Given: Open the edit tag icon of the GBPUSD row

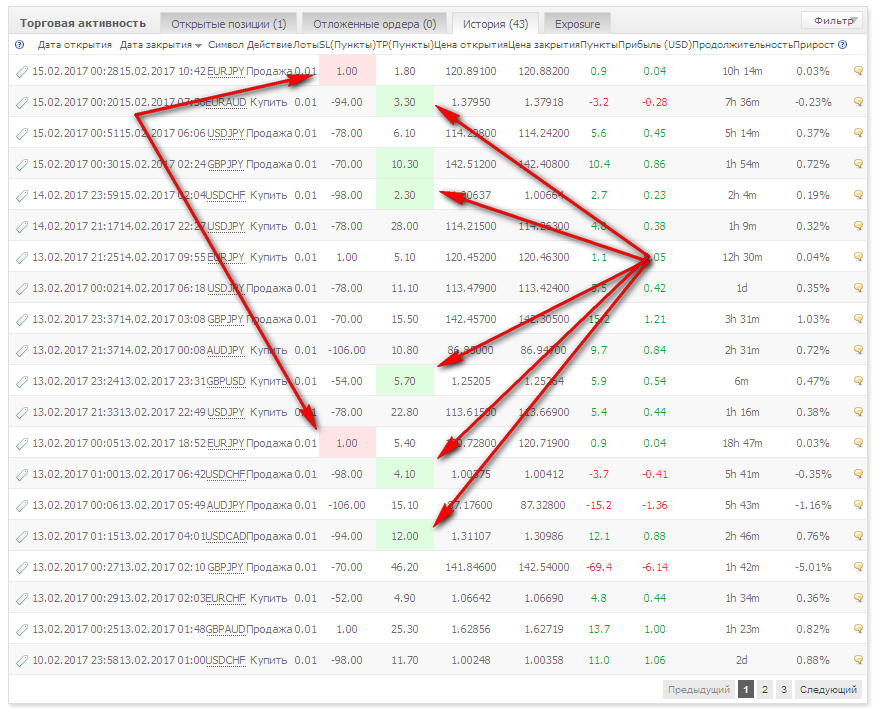Looking at the screenshot, I should click(22, 381).
